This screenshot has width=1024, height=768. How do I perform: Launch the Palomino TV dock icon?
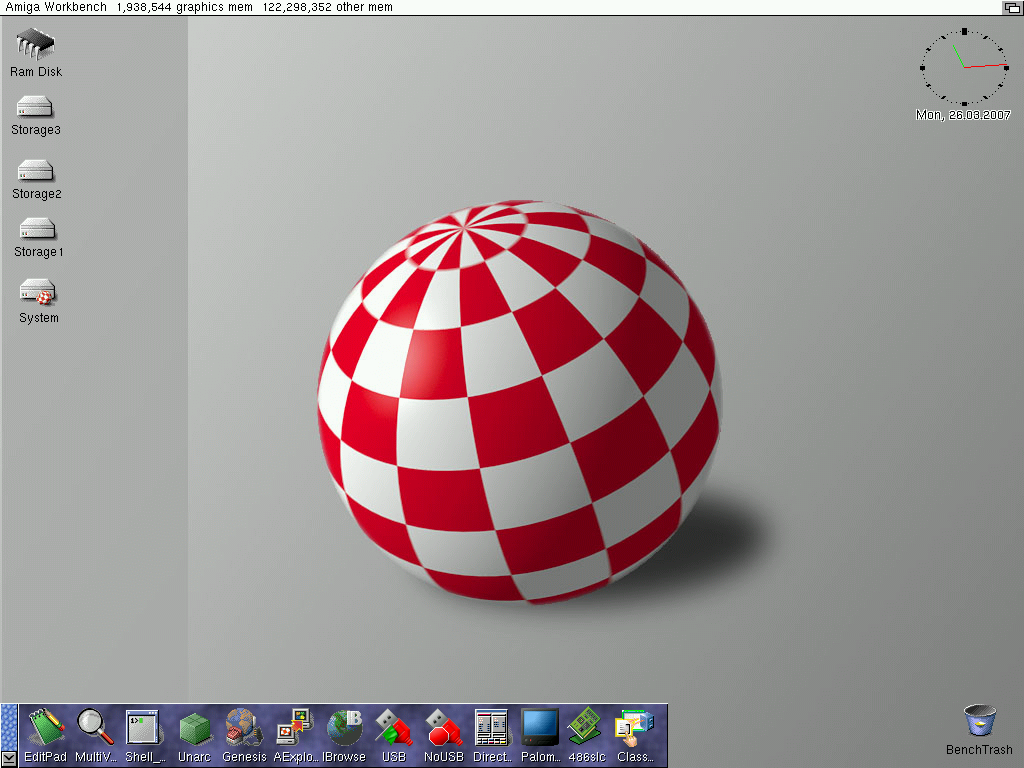click(x=540, y=728)
